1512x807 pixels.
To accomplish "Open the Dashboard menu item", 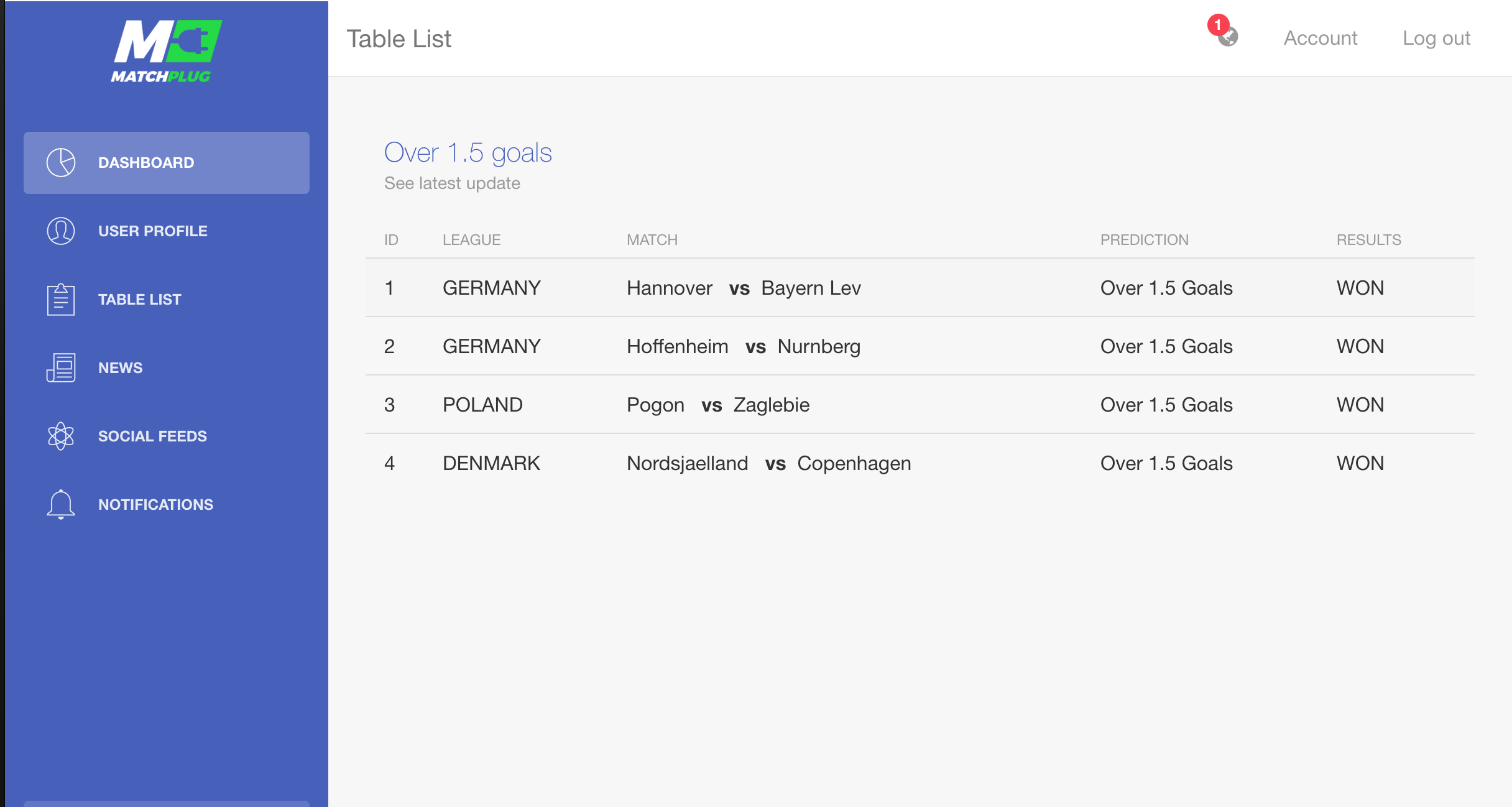I will tap(146, 163).
